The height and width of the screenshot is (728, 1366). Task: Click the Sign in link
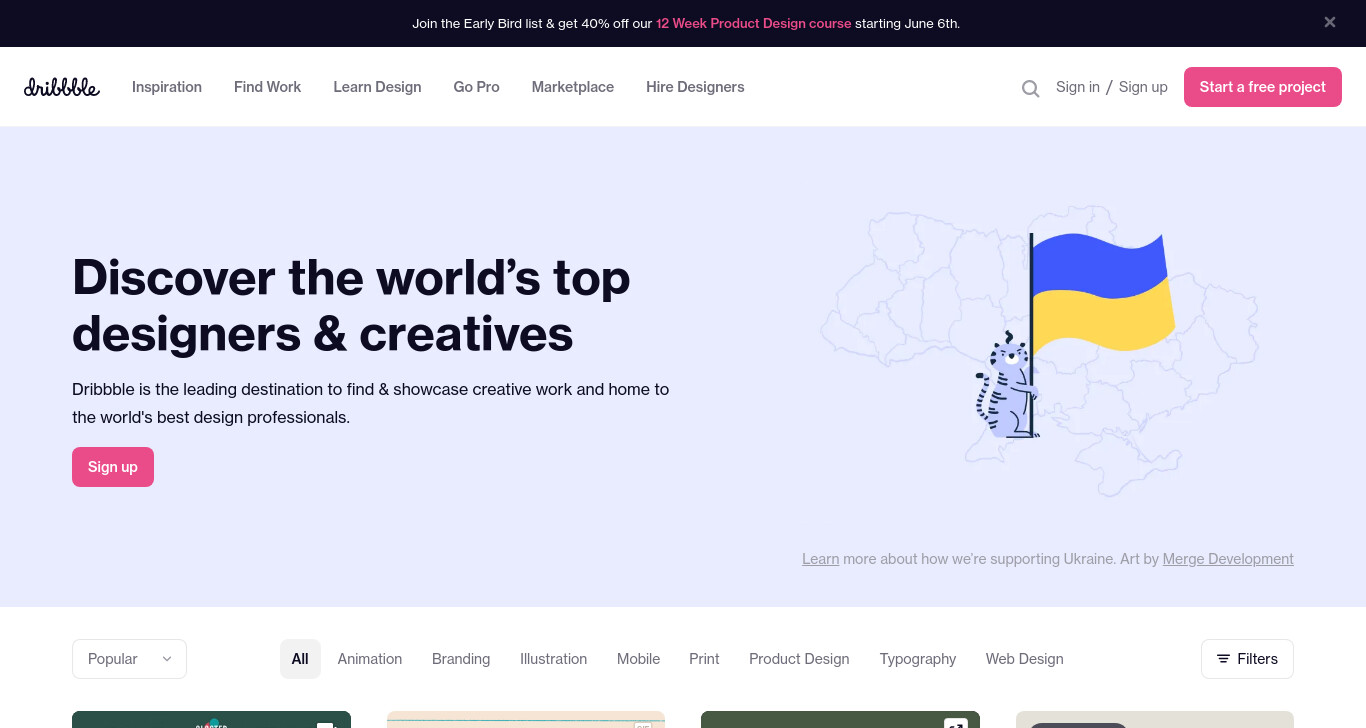[1078, 87]
